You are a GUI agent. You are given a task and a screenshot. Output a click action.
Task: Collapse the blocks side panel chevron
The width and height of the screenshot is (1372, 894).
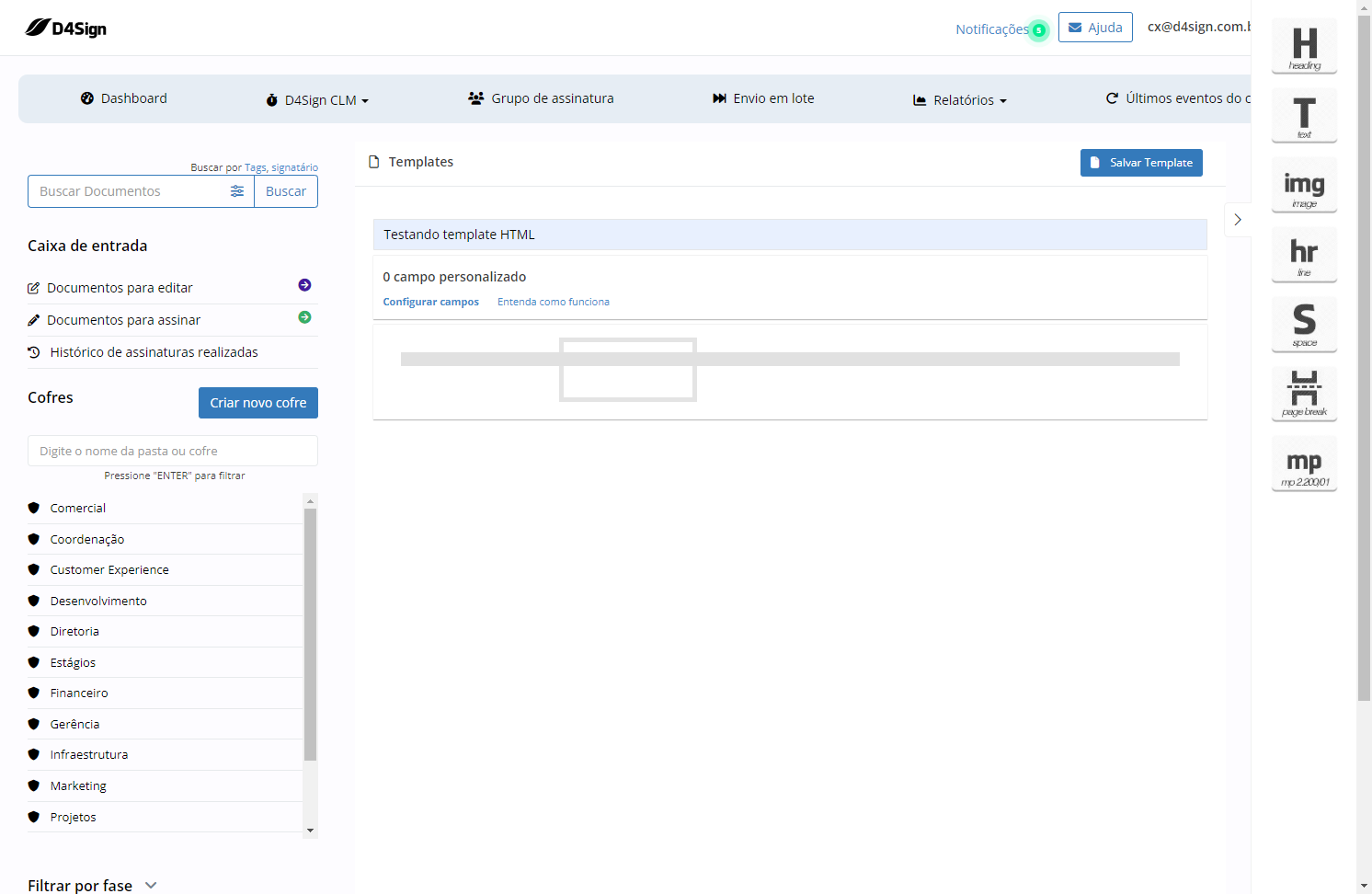point(1238,220)
